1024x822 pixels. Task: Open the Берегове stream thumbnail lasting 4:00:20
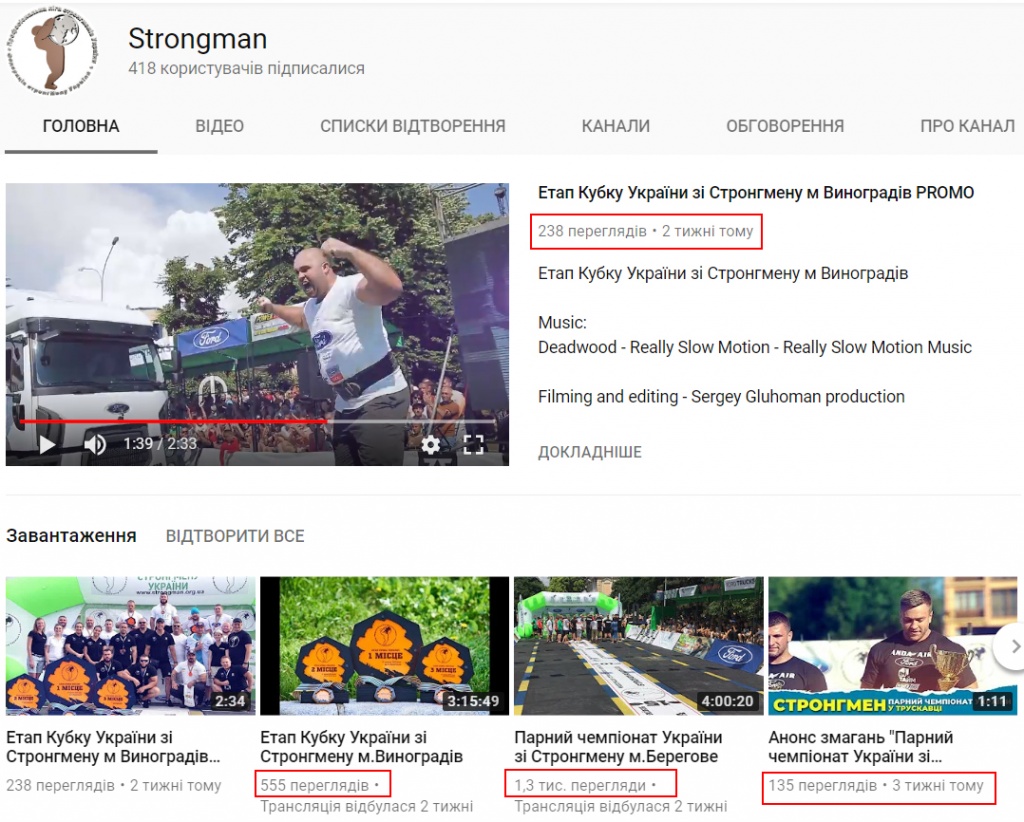pyautogui.click(x=638, y=646)
